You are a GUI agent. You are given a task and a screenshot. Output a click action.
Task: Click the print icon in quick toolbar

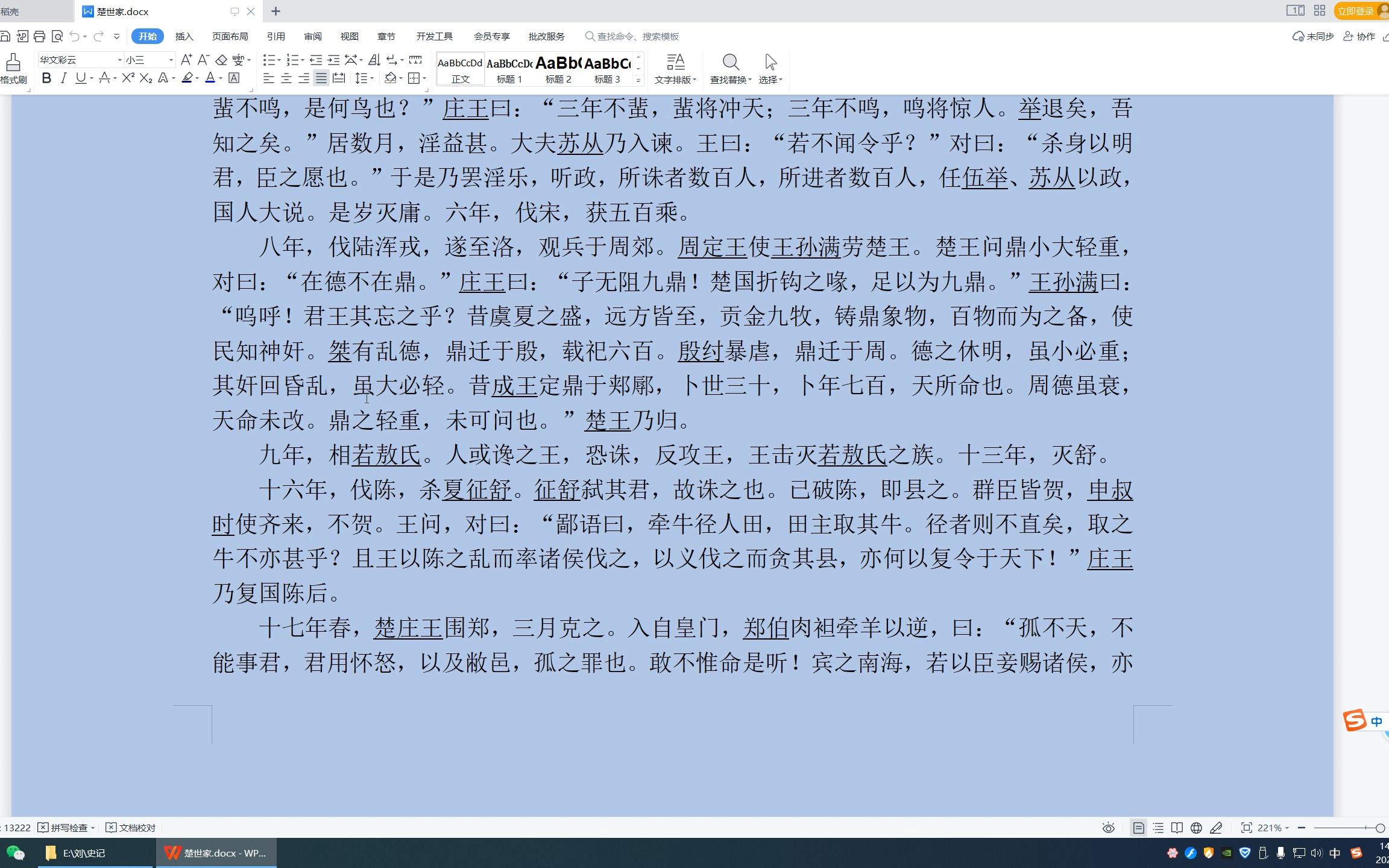tap(39, 36)
